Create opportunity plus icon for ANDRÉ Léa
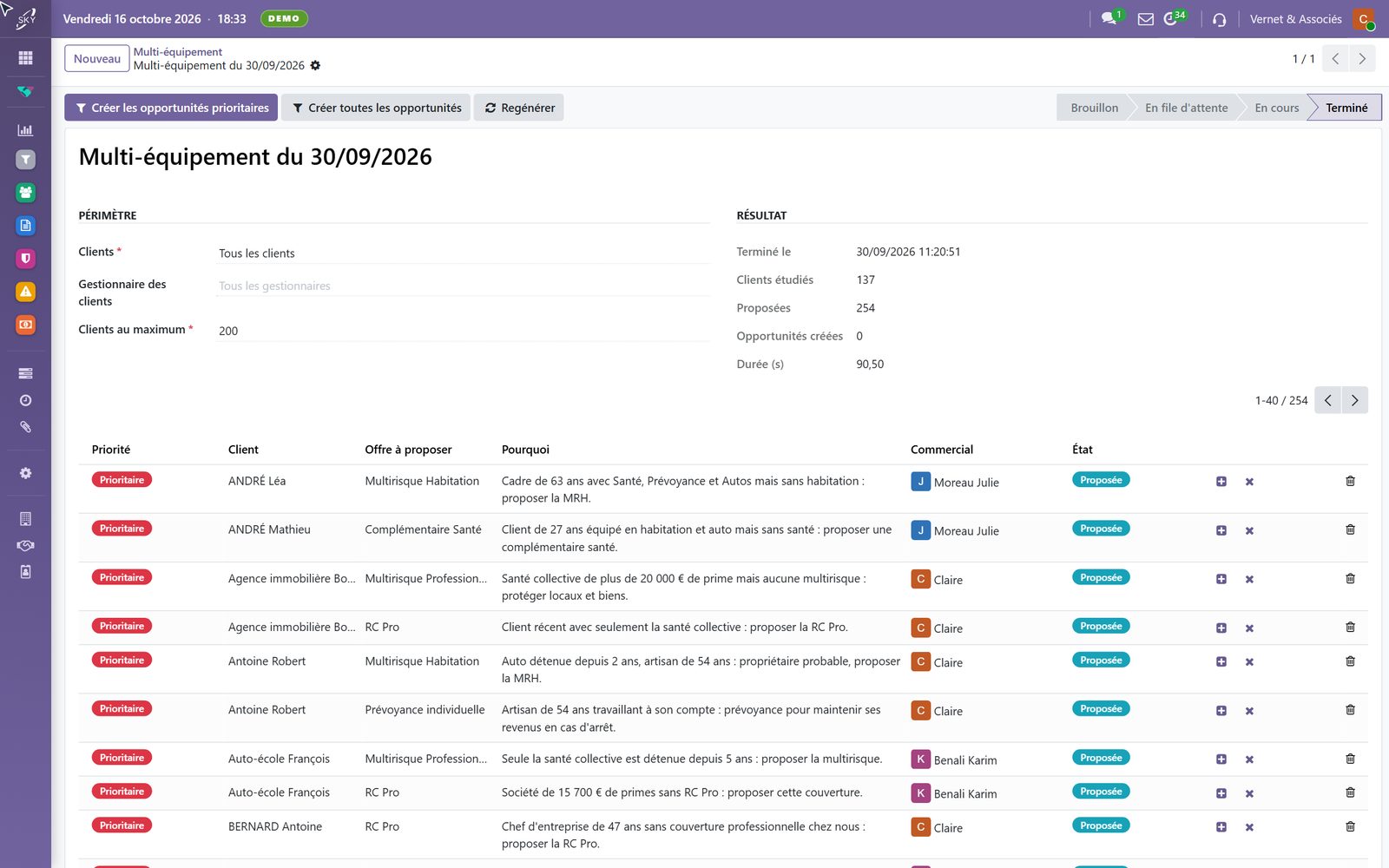1389x868 pixels. tap(1221, 482)
